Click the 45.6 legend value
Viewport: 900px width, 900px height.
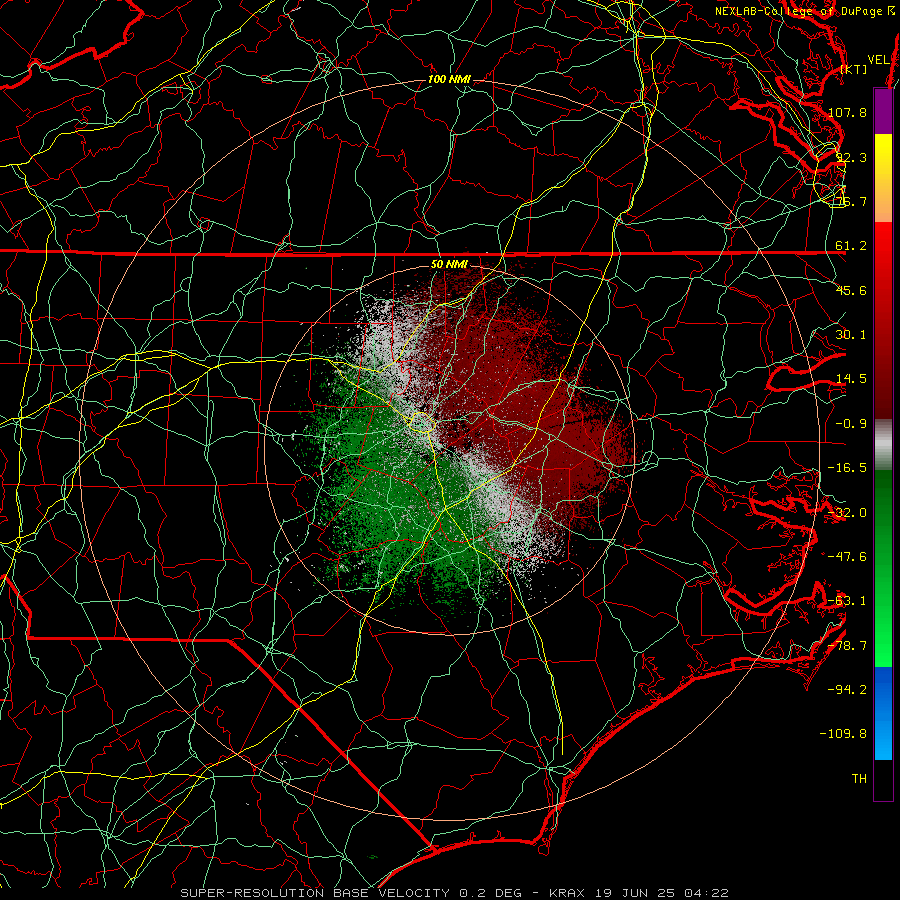(851, 290)
